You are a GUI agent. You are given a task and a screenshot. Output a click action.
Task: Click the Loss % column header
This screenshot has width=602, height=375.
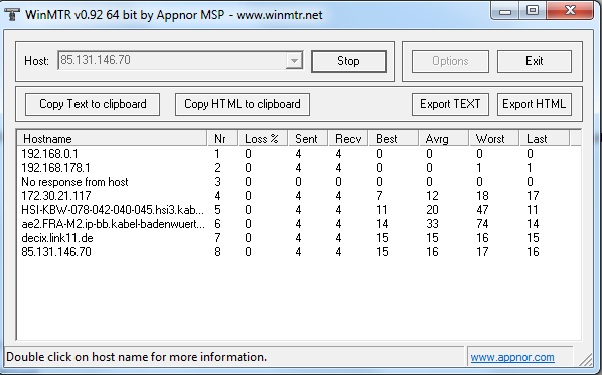(x=263, y=139)
